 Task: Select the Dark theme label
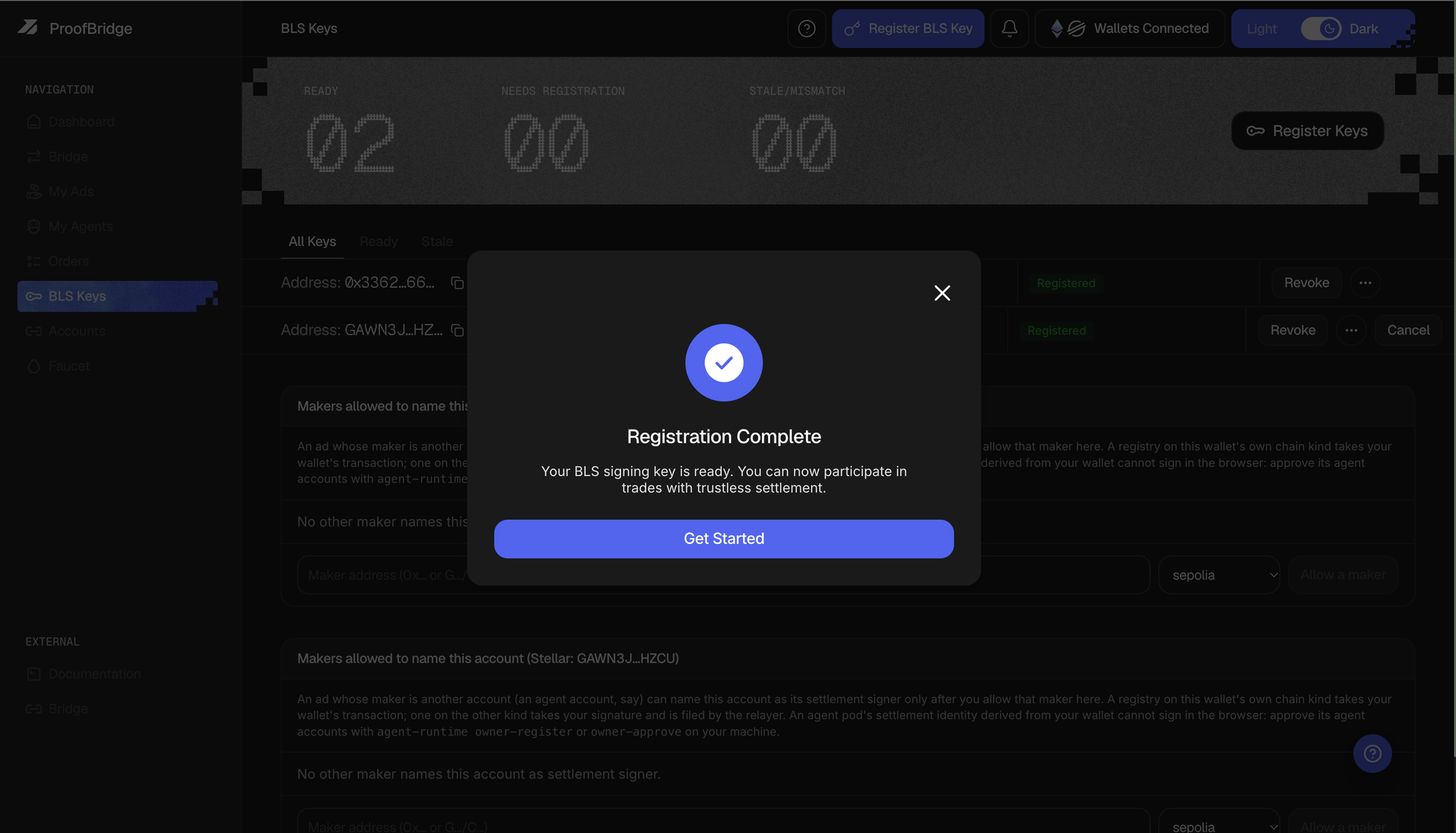[1364, 28]
